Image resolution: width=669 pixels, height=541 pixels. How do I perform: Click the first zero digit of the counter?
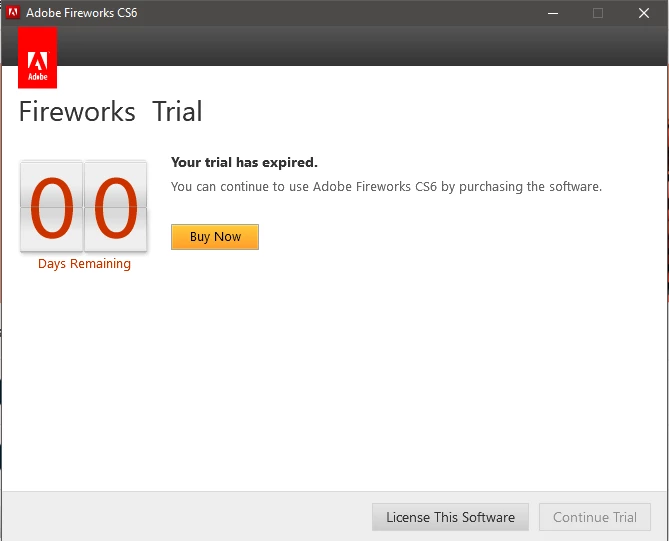(x=52, y=206)
